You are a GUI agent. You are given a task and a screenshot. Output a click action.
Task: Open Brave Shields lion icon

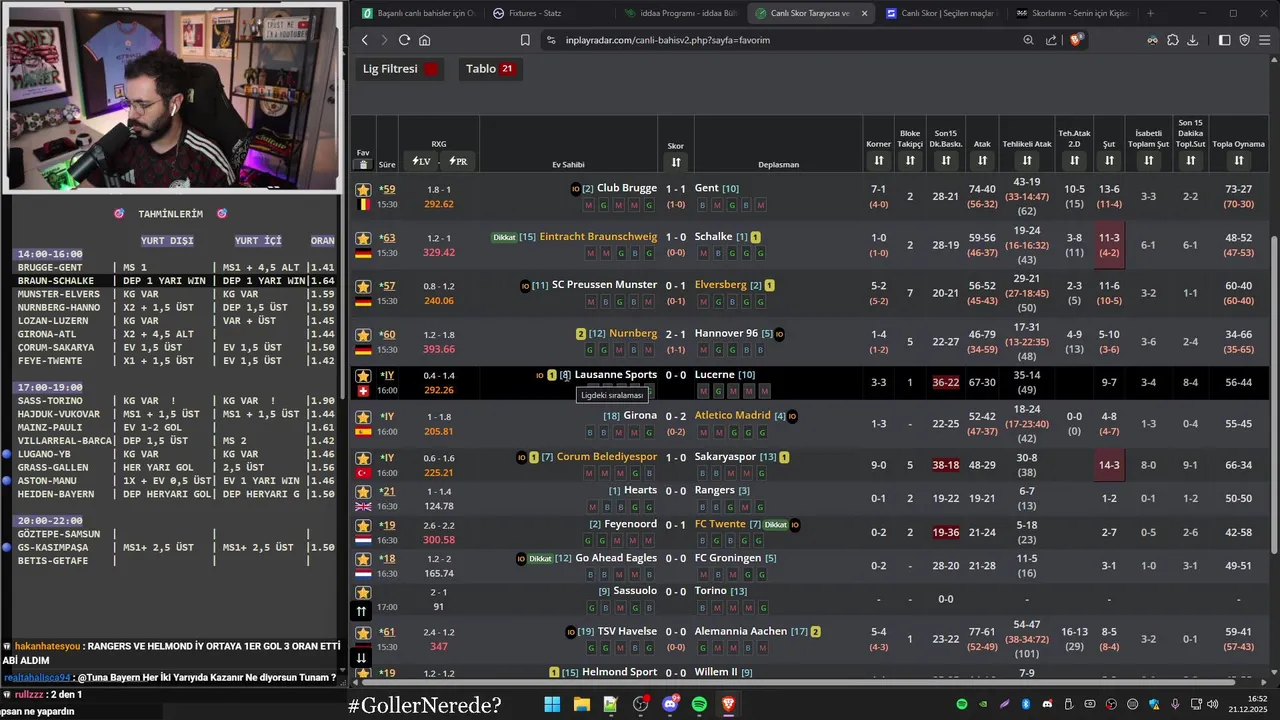coord(1076,40)
